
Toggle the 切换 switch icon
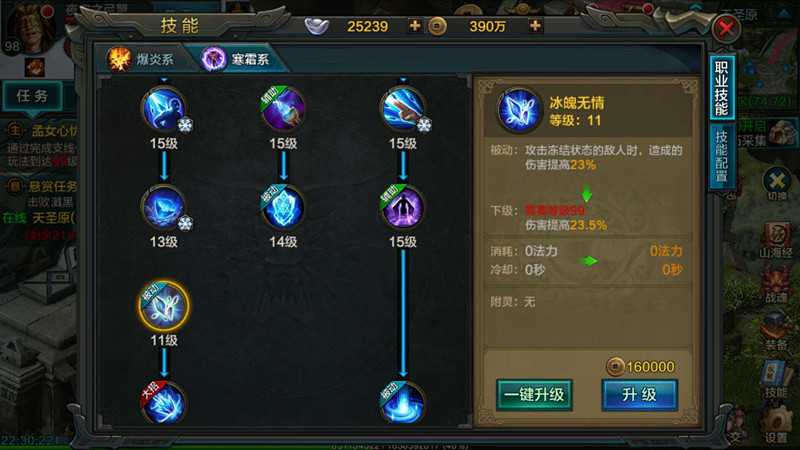(777, 184)
